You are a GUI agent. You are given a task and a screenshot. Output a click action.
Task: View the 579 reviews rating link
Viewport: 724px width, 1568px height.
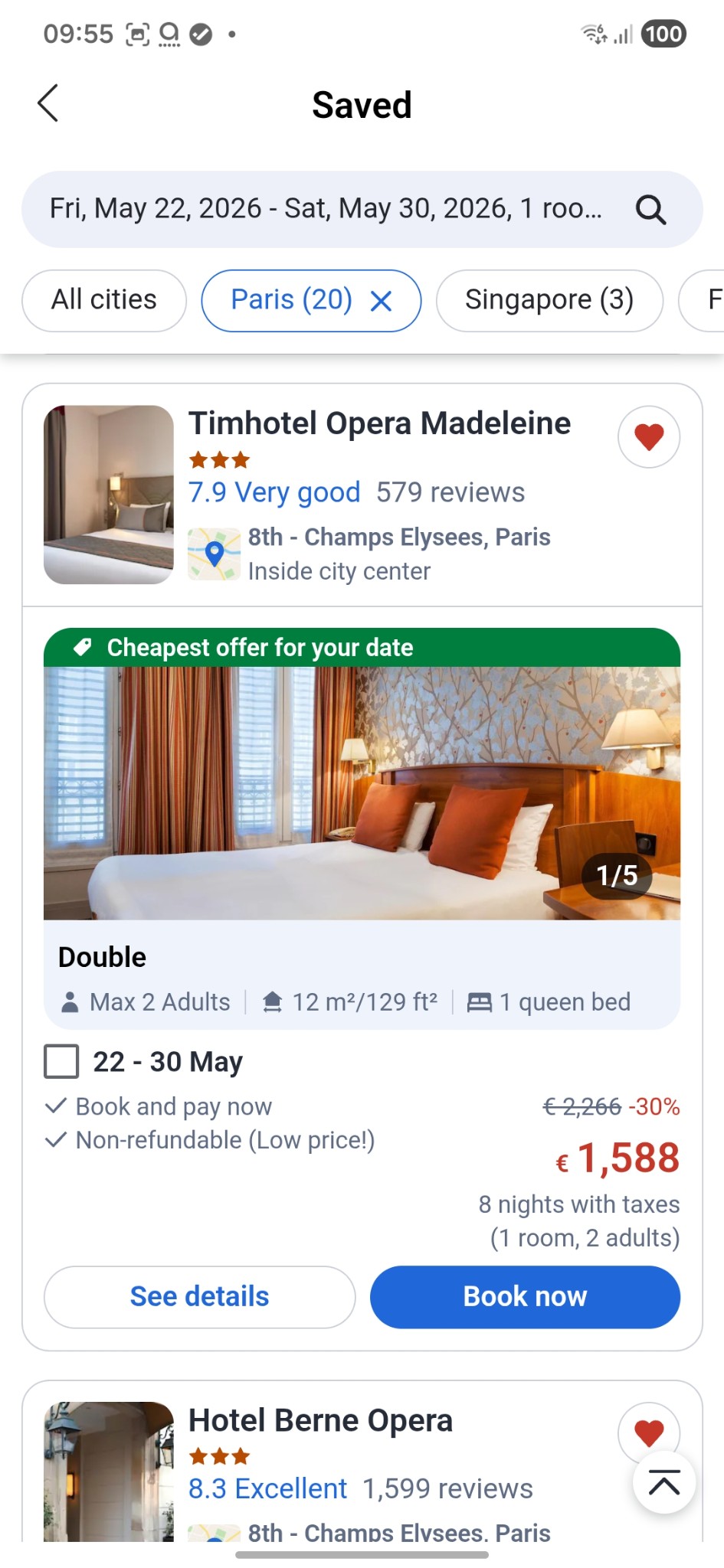tap(450, 492)
